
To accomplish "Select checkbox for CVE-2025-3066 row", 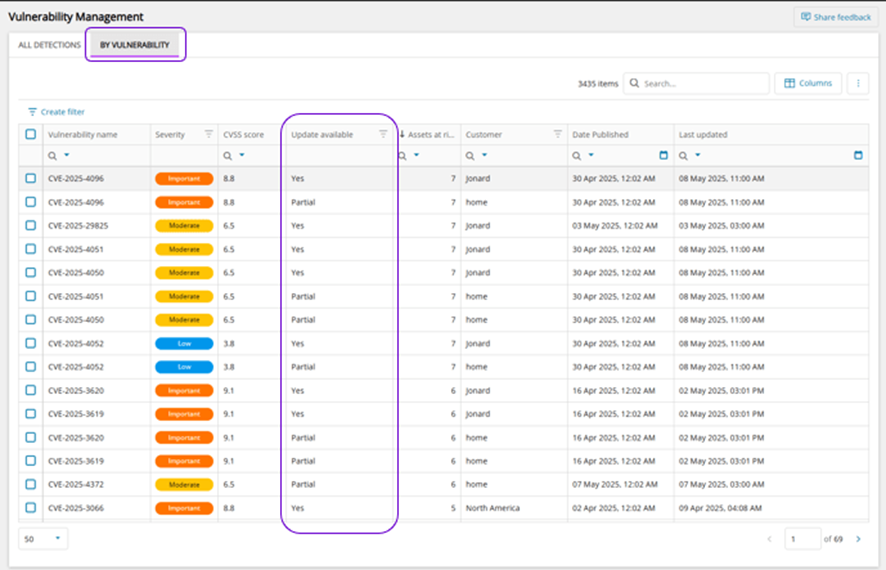I will tap(31, 507).
